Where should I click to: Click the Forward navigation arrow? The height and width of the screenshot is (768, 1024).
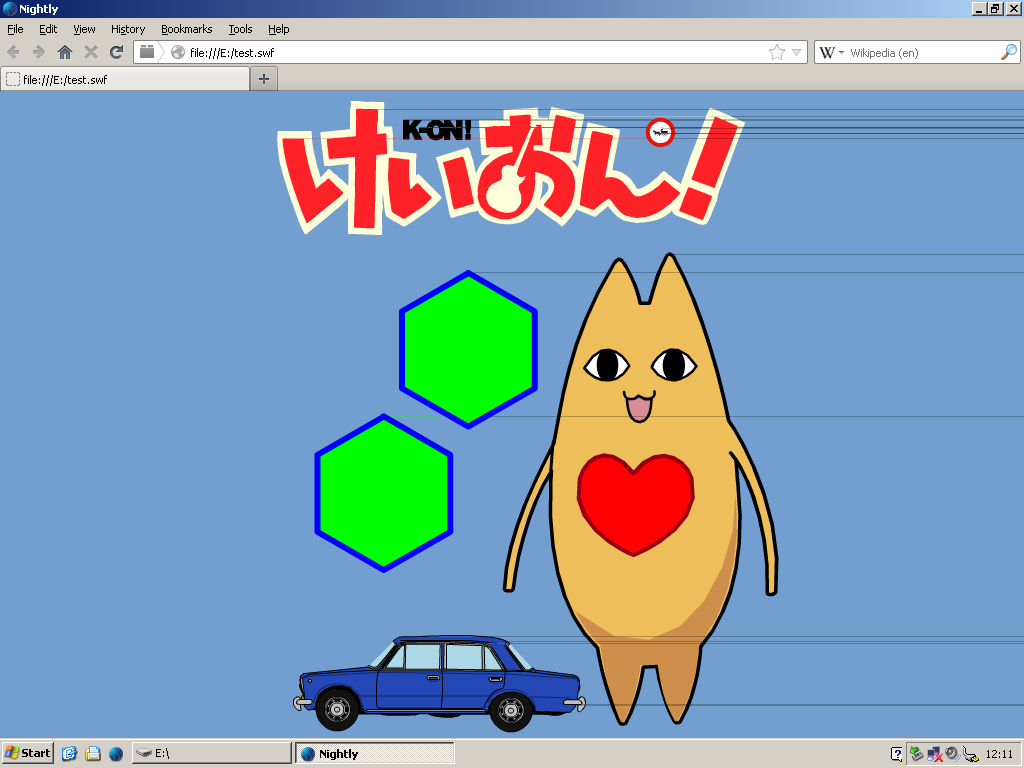39,52
